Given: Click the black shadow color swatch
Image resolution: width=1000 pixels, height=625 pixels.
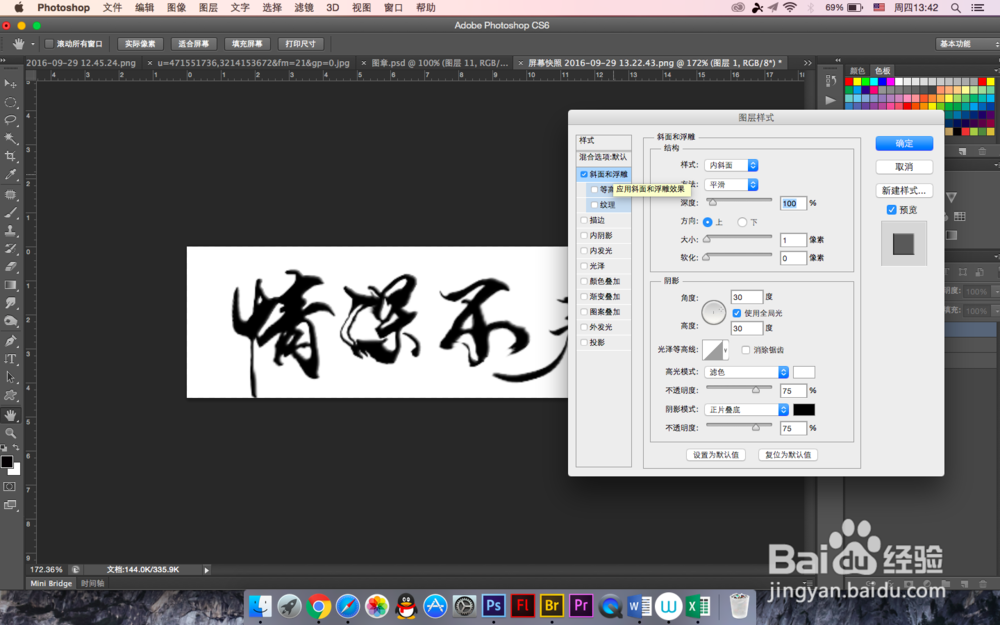Looking at the screenshot, I should 804,409.
